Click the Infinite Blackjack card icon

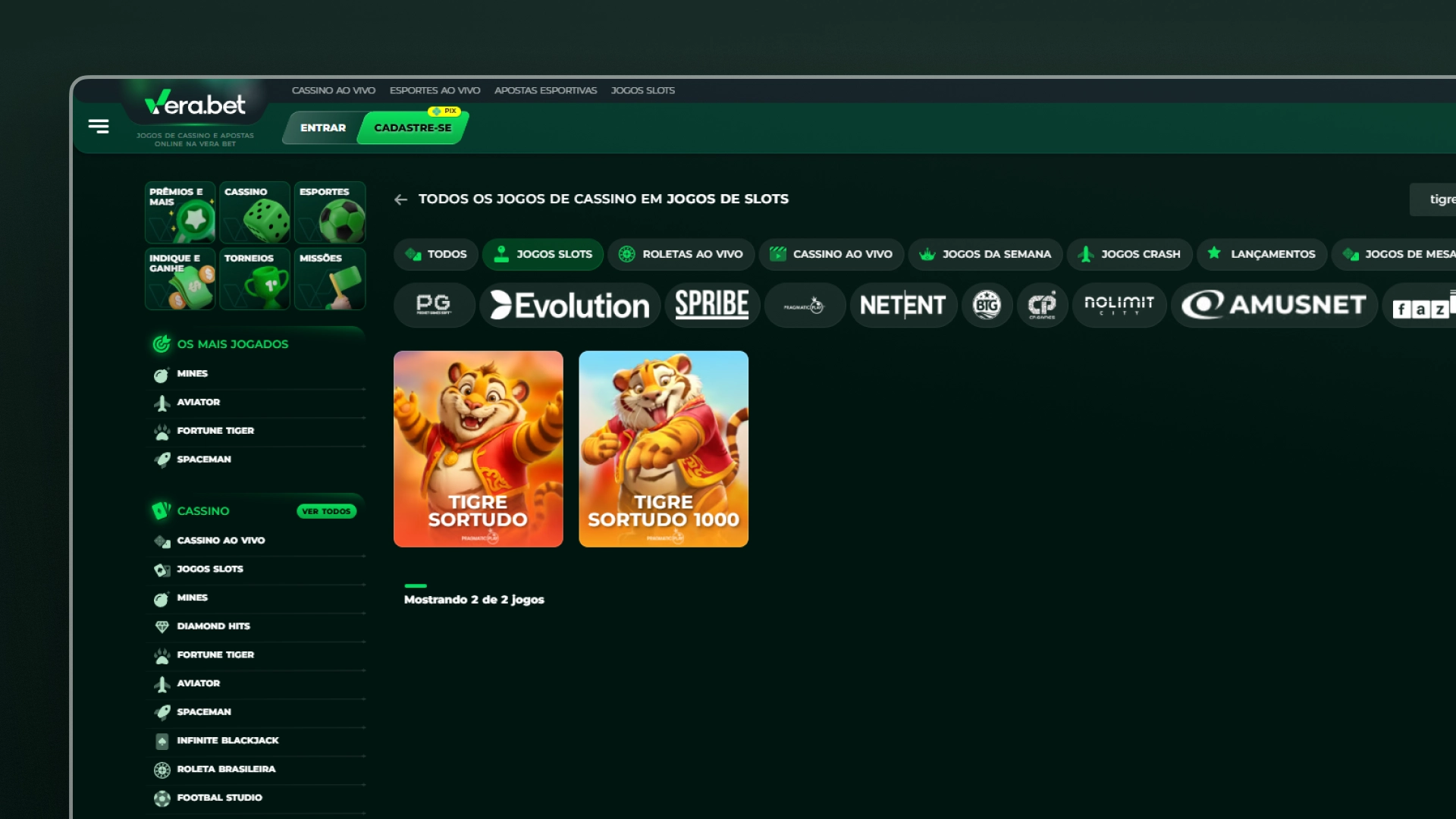pos(162,741)
